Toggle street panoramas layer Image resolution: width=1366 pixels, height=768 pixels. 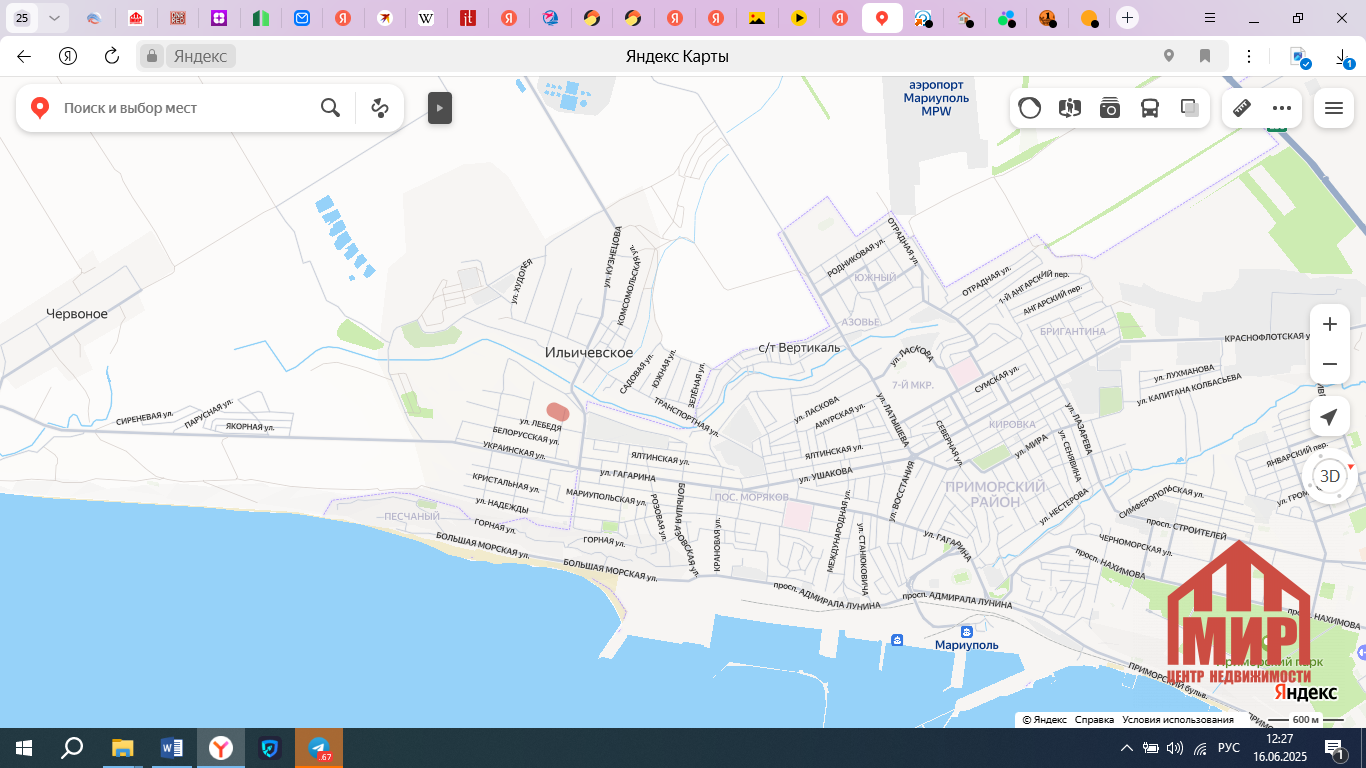(x=1070, y=108)
